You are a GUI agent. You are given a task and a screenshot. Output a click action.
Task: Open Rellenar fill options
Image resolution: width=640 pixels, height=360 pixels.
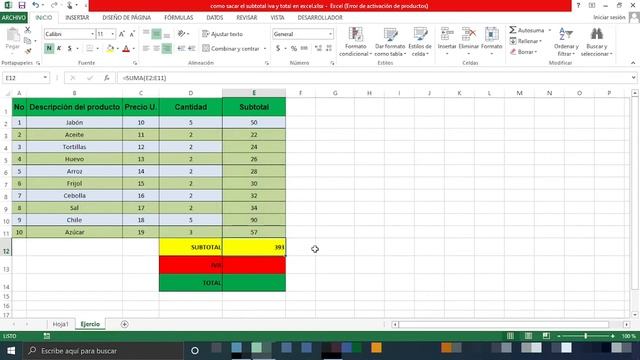click(526, 41)
